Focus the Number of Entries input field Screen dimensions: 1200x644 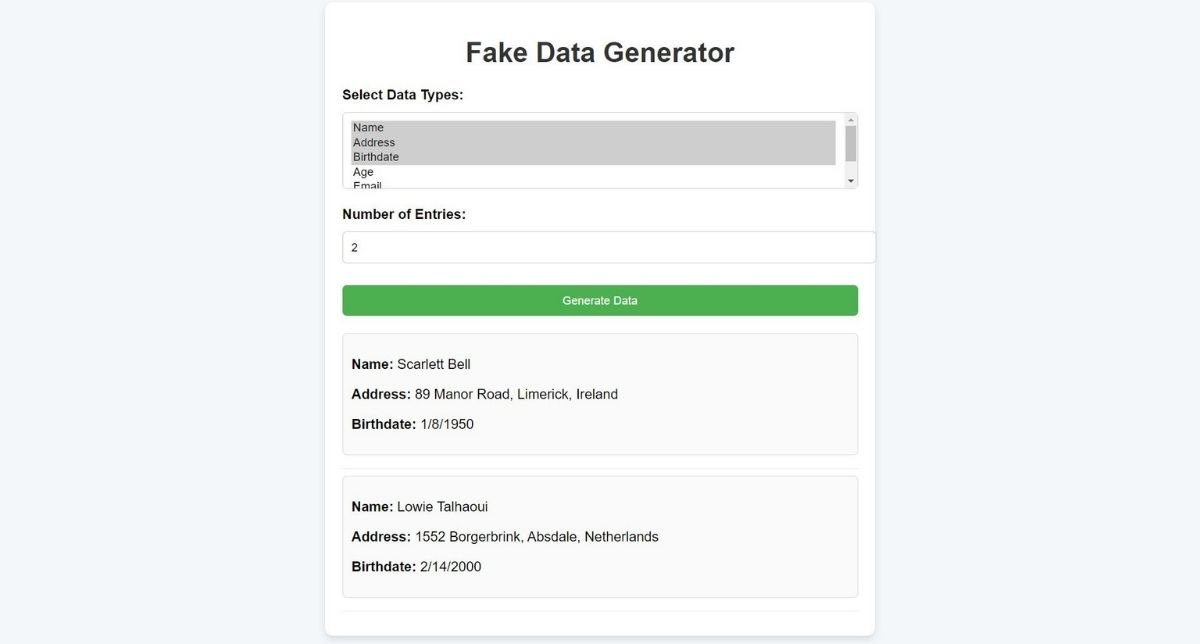point(608,247)
